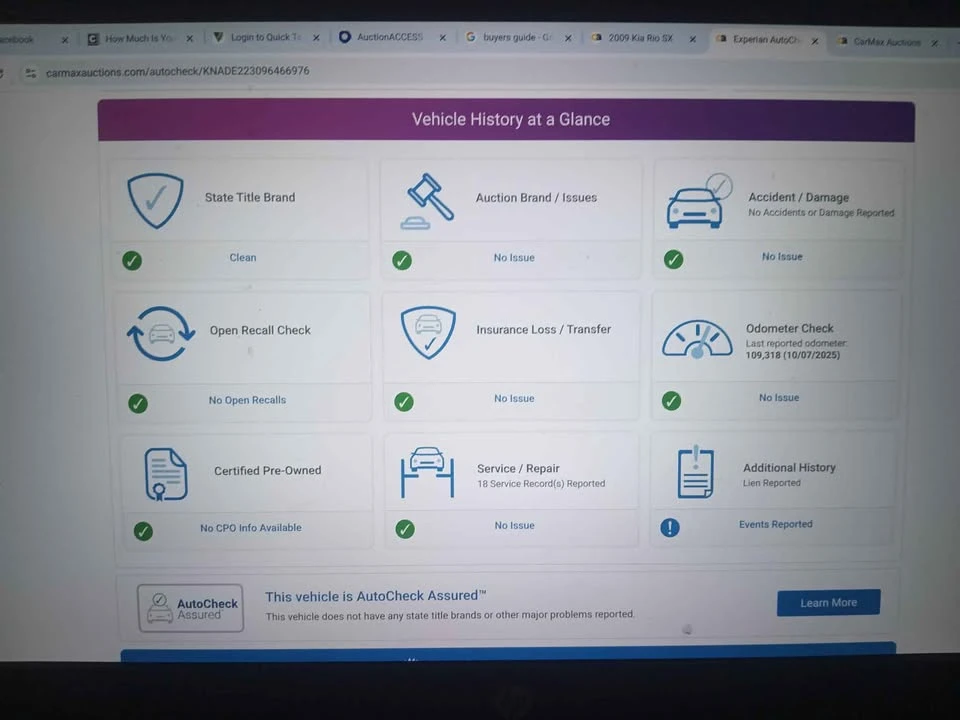The height and width of the screenshot is (720, 960).
Task: Click No Issue under Accident / Damage
Action: coord(782,257)
